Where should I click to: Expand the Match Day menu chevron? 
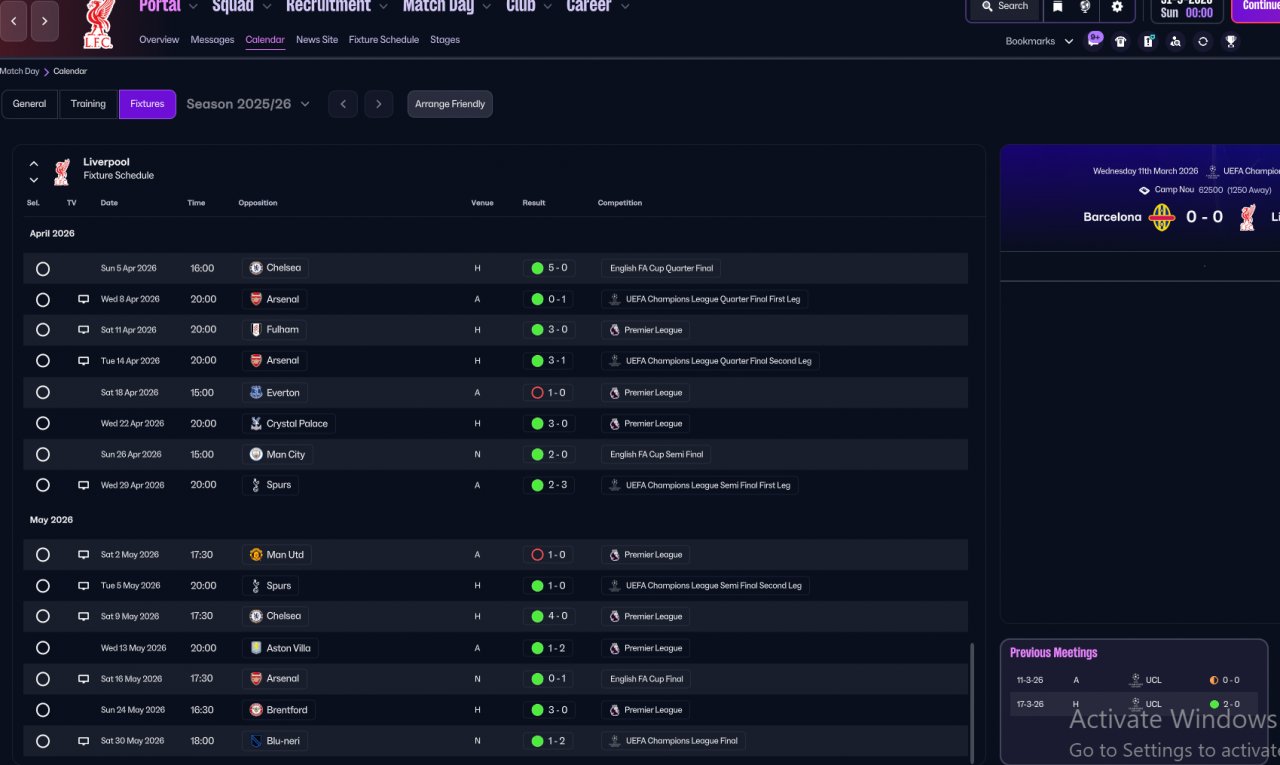point(486,6)
